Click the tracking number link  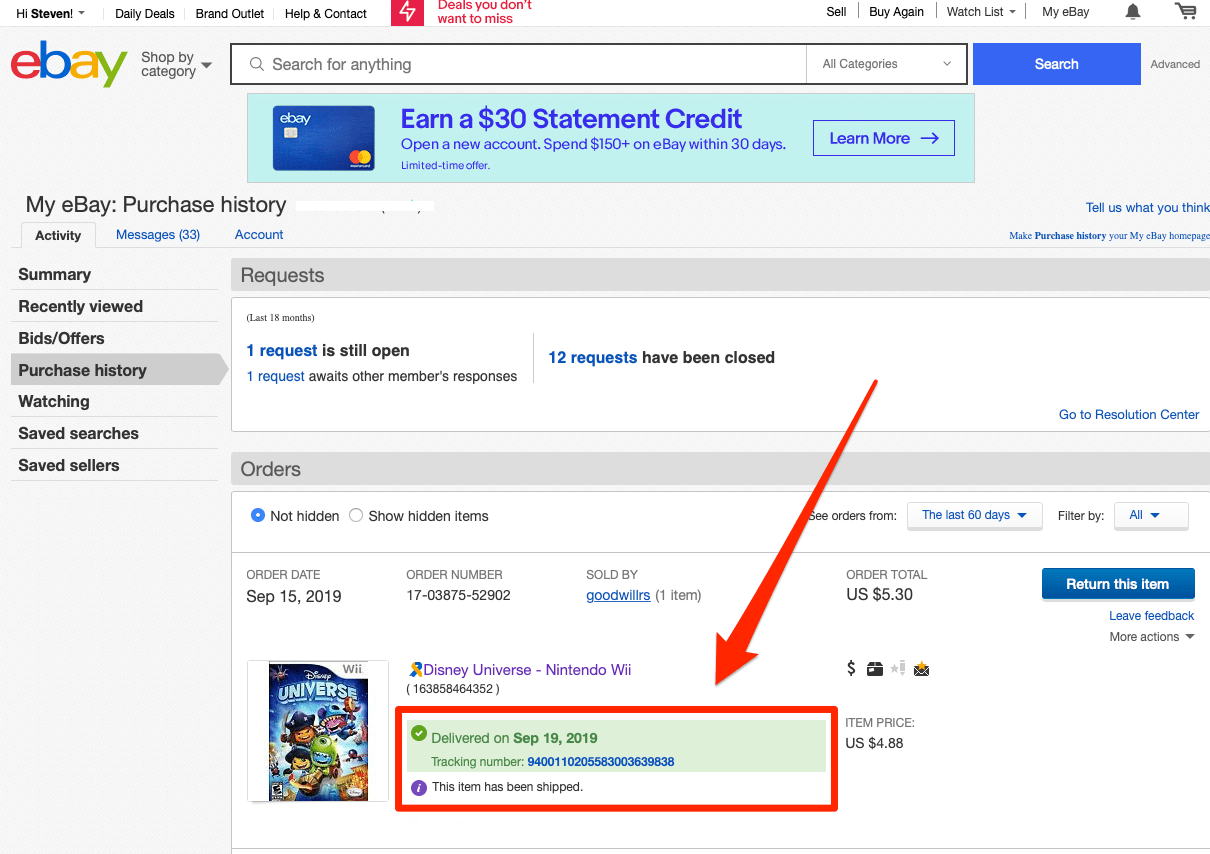[600, 762]
